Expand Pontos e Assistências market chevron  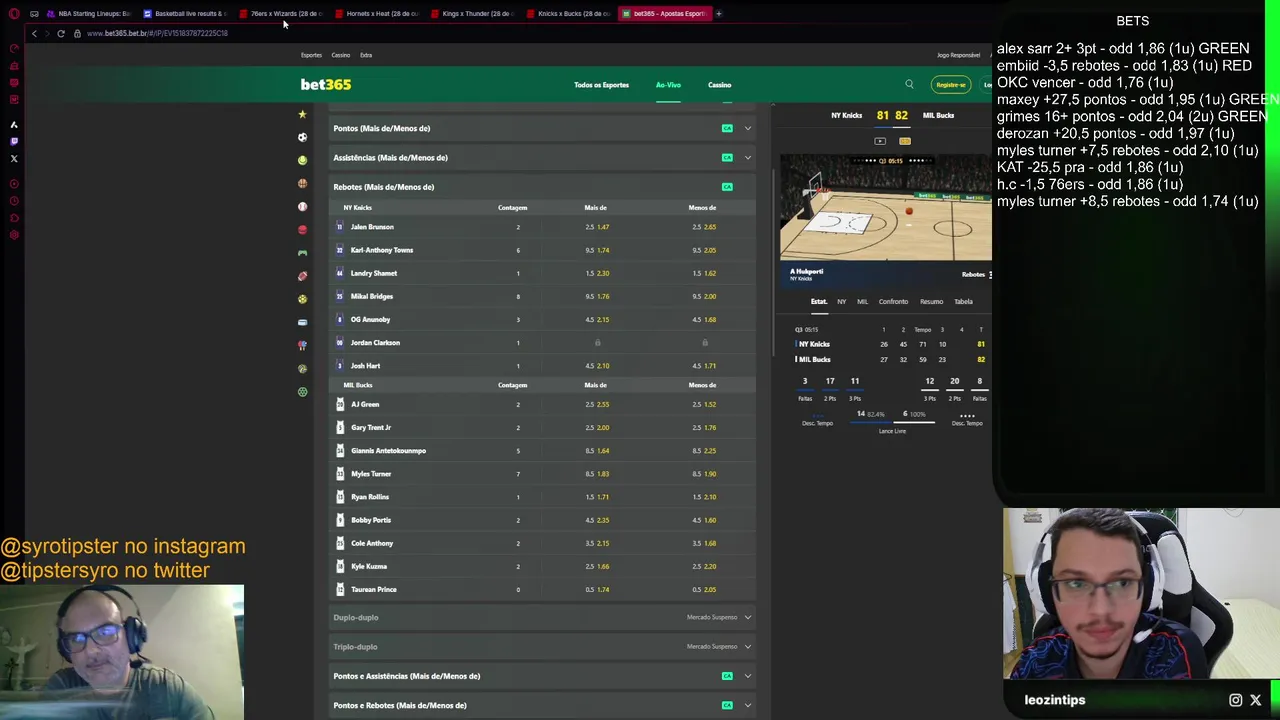747,676
